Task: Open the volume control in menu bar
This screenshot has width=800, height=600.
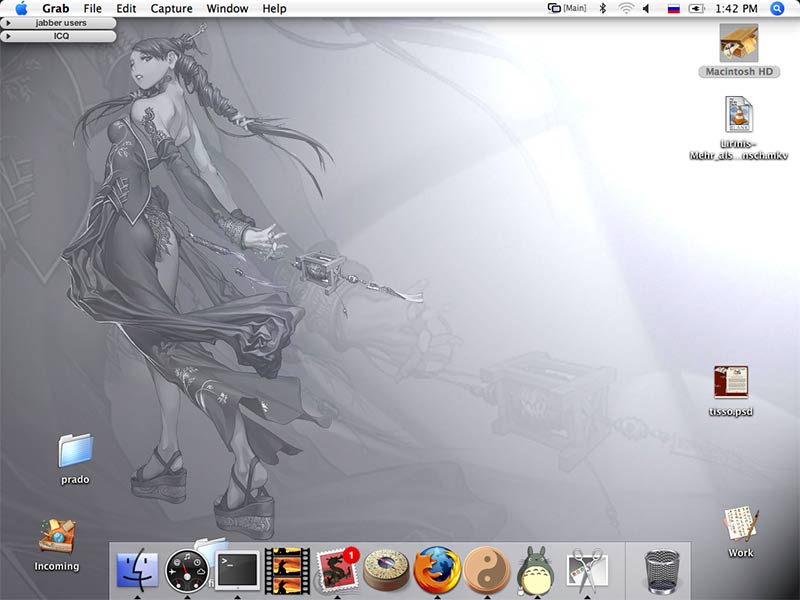Action: click(x=646, y=8)
